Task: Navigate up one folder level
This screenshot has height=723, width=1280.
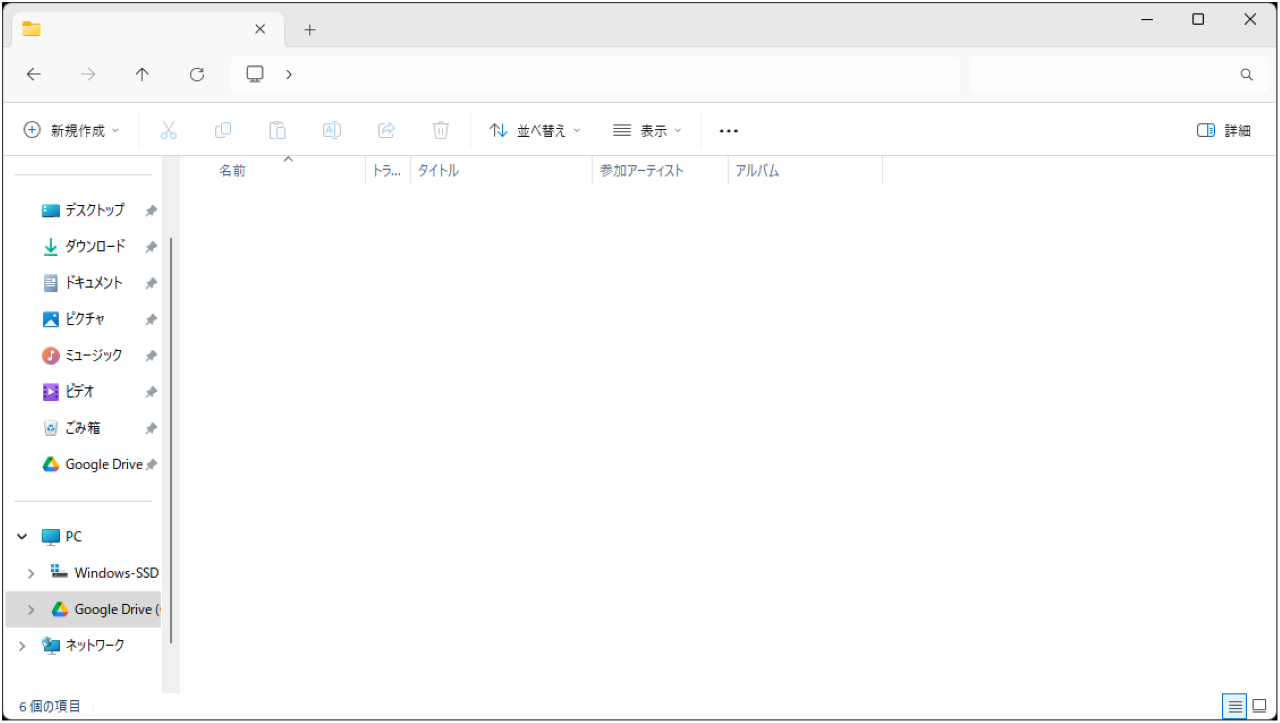Action: [142, 74]
